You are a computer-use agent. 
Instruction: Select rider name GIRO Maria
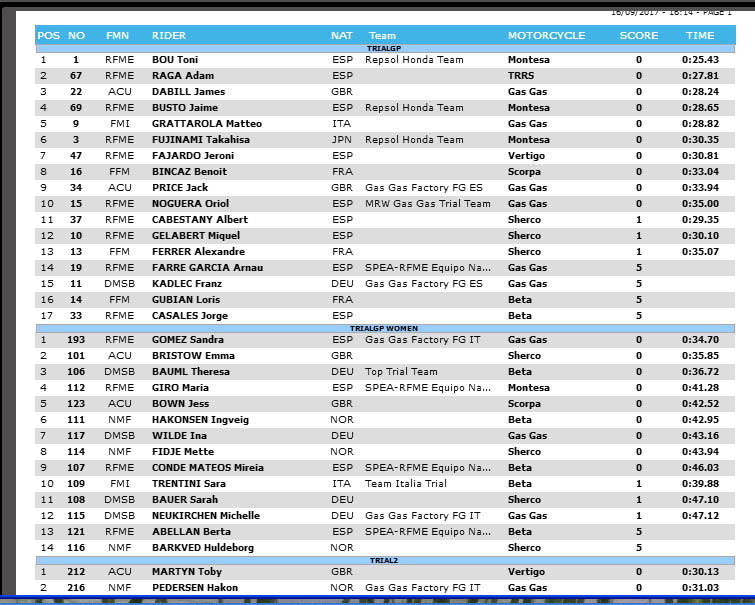180,388
